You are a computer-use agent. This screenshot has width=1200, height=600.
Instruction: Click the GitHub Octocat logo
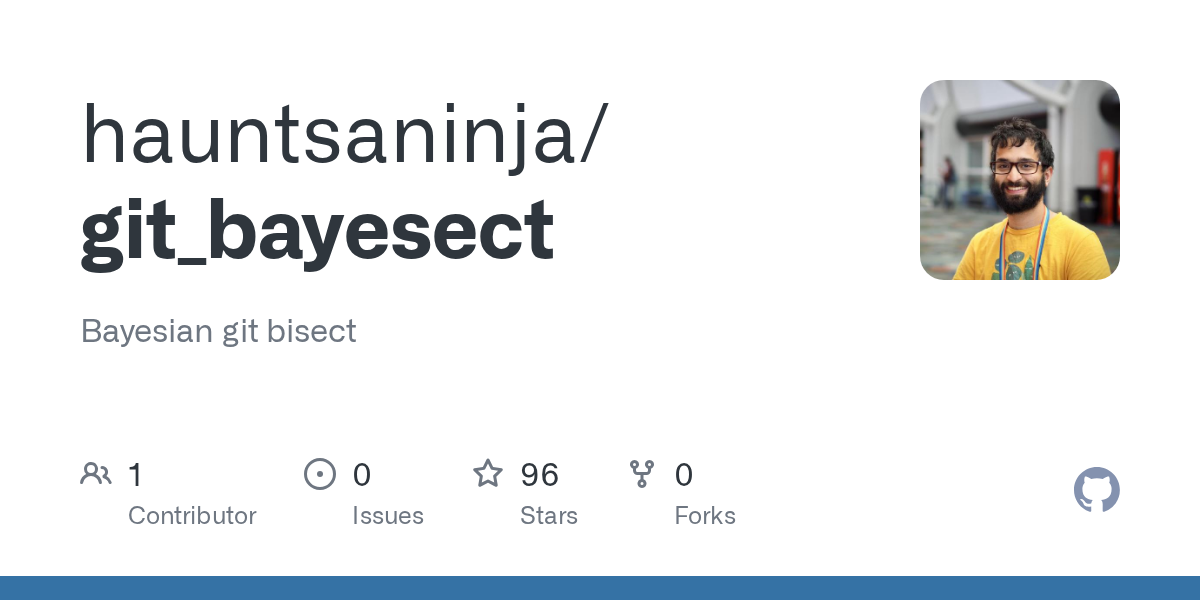click(x=1097, y=490)
